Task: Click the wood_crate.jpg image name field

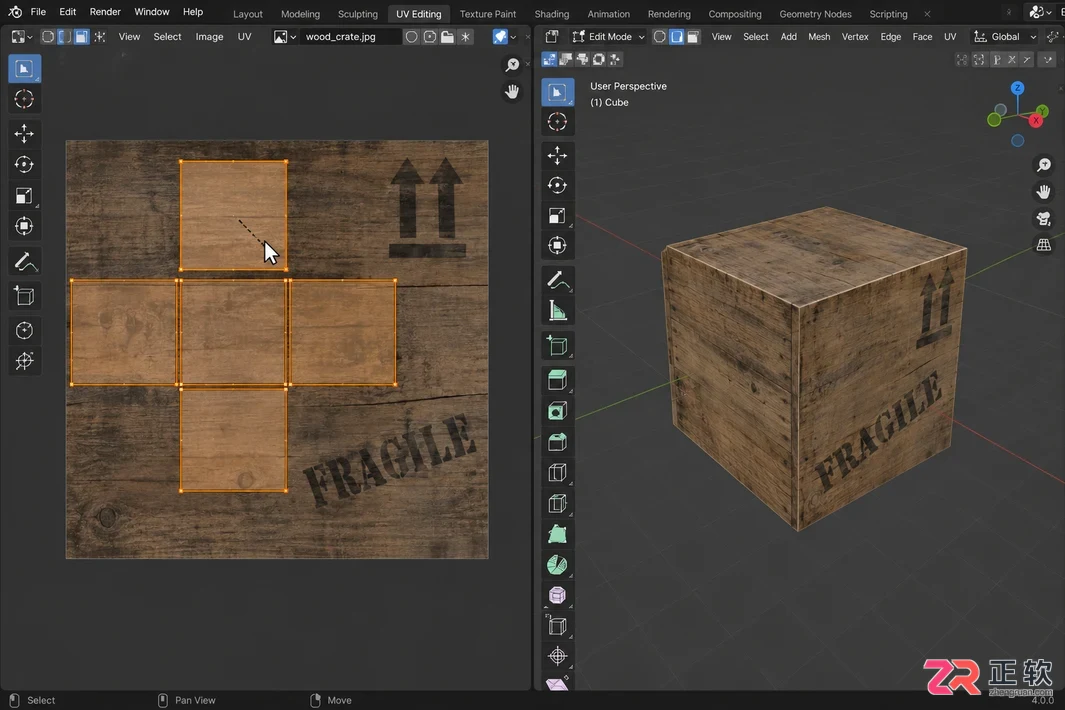Action: tap(350, 37)
